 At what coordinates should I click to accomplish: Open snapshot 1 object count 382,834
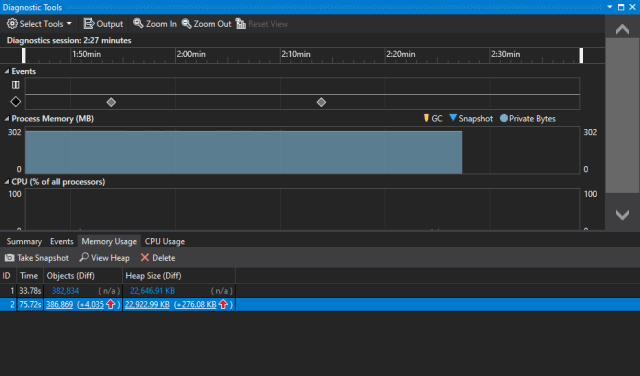coord(65,291)
